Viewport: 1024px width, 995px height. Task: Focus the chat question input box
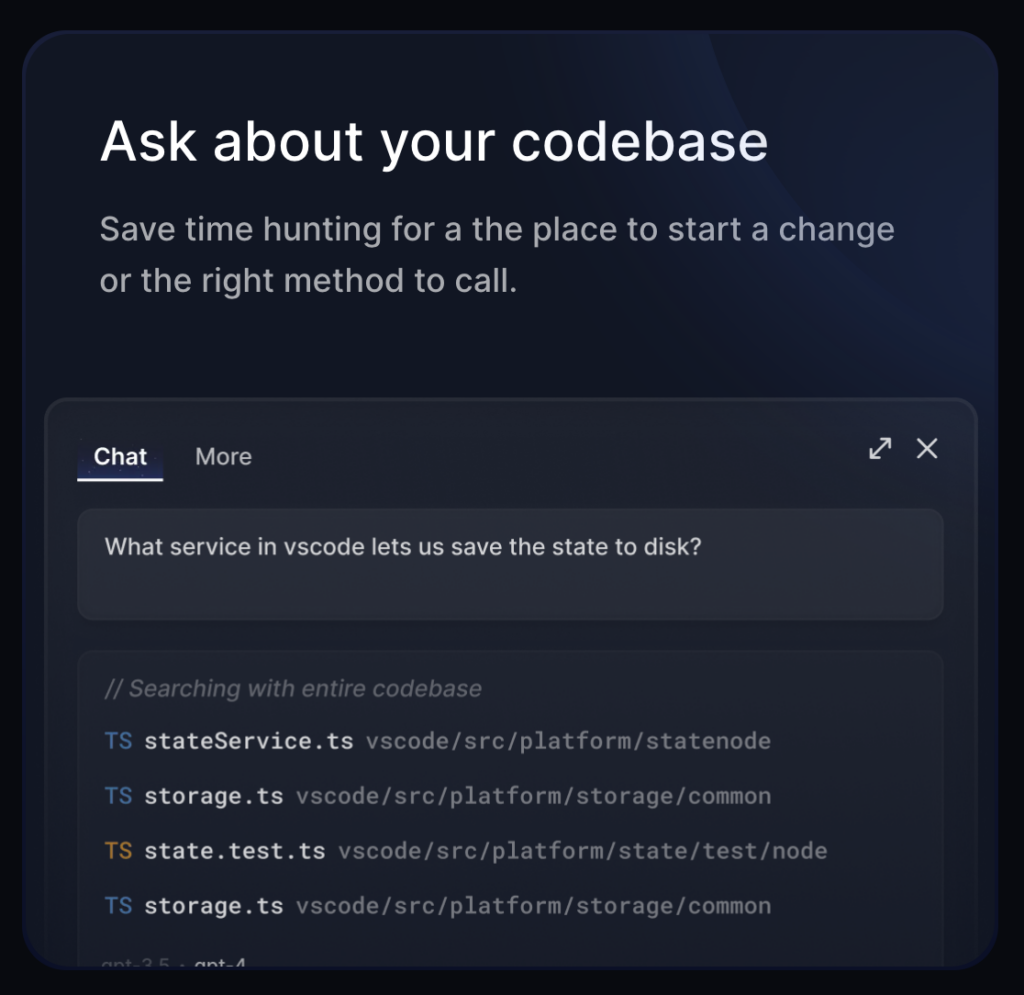pos(510,564)
